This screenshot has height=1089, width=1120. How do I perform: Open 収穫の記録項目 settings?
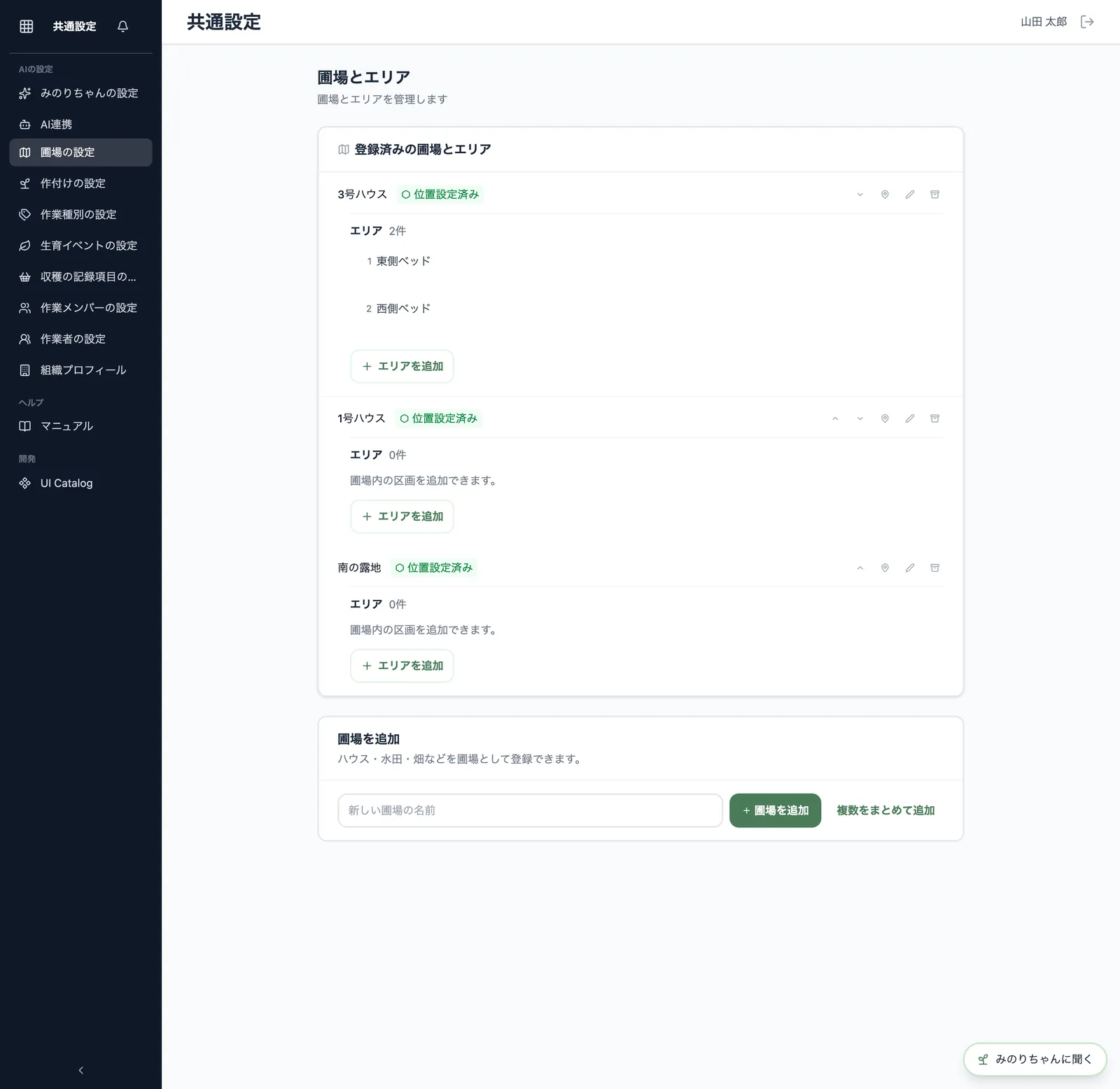point(80,277)
